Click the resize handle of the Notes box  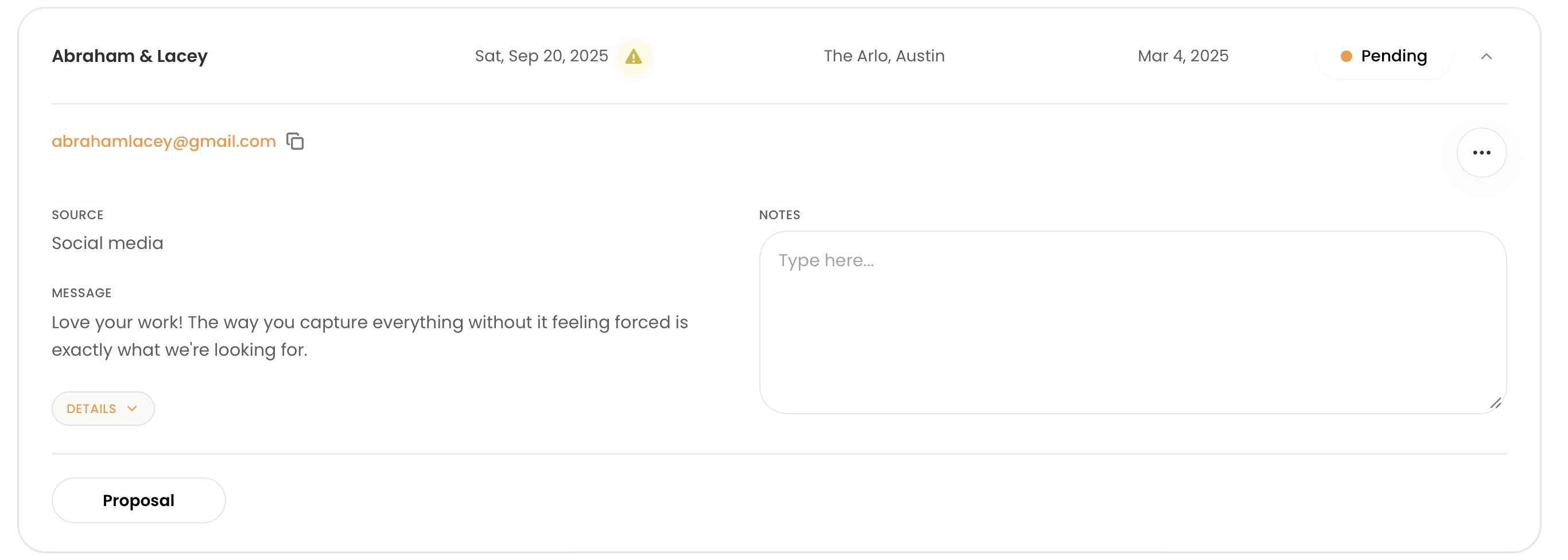[1495, 403]
